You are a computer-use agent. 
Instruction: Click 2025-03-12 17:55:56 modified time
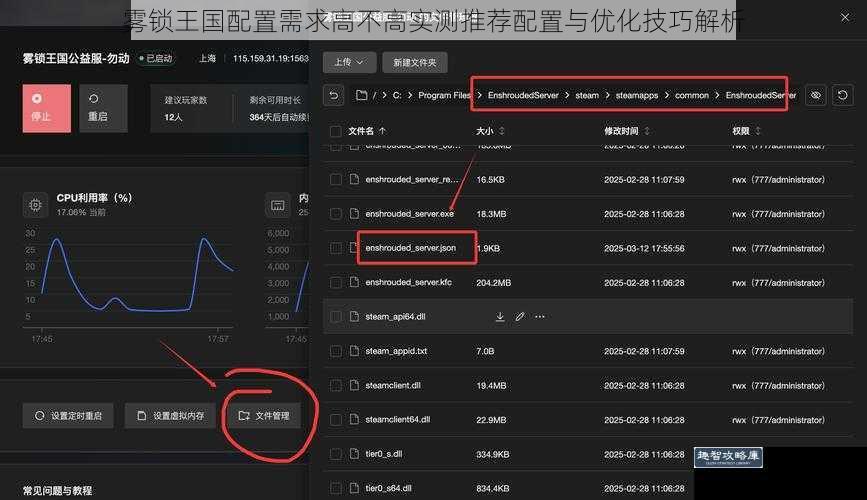[x=644, y=248]
